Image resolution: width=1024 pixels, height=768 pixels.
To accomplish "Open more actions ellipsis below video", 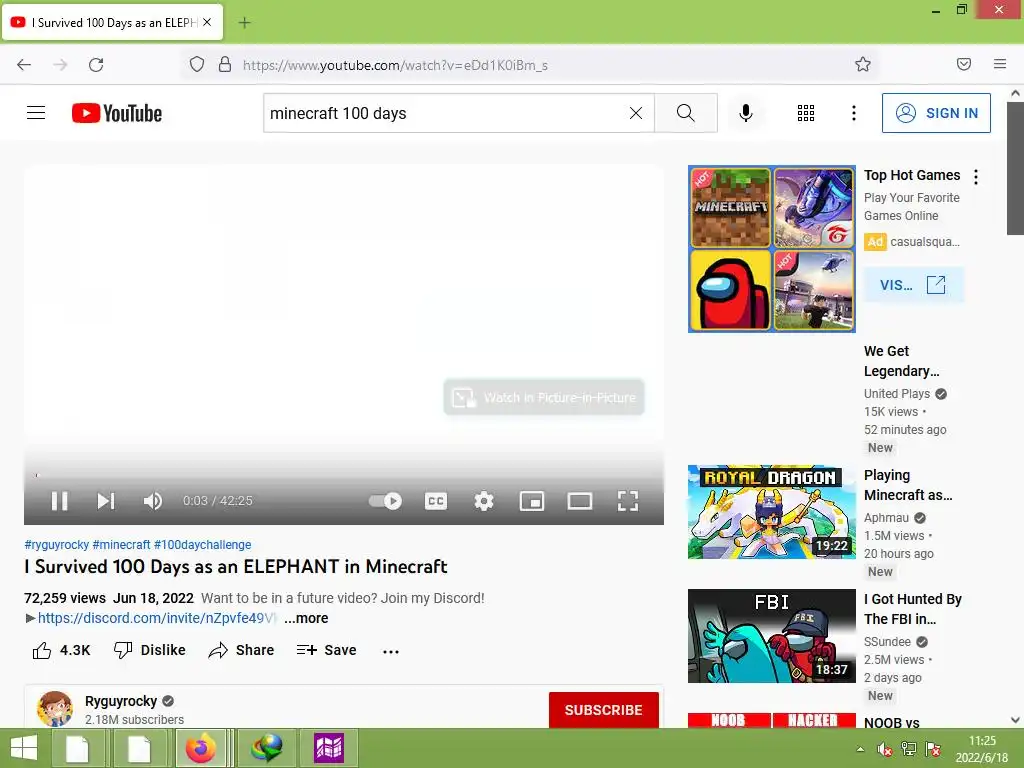I will point(391,651).
